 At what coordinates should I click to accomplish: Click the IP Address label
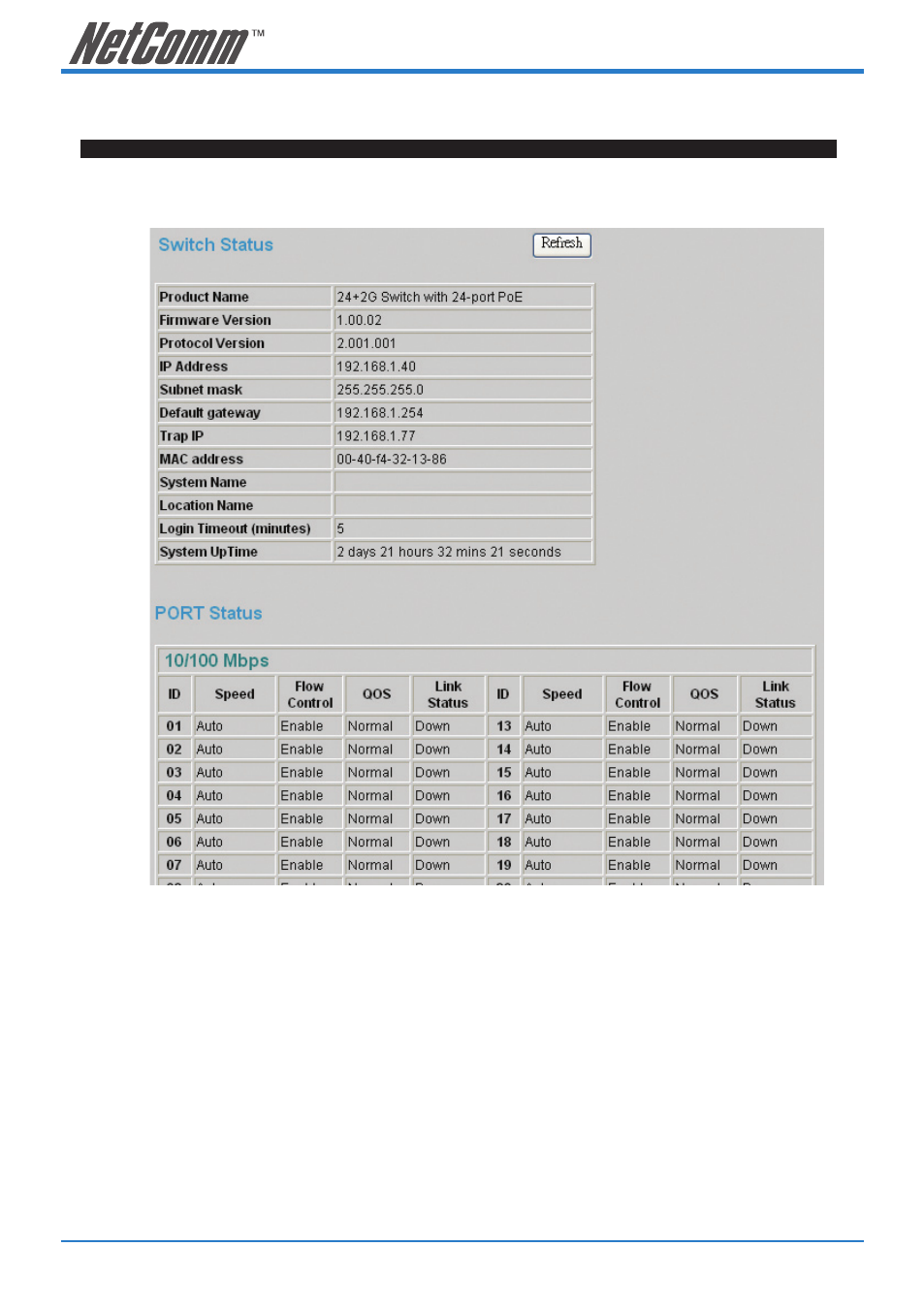193,367
